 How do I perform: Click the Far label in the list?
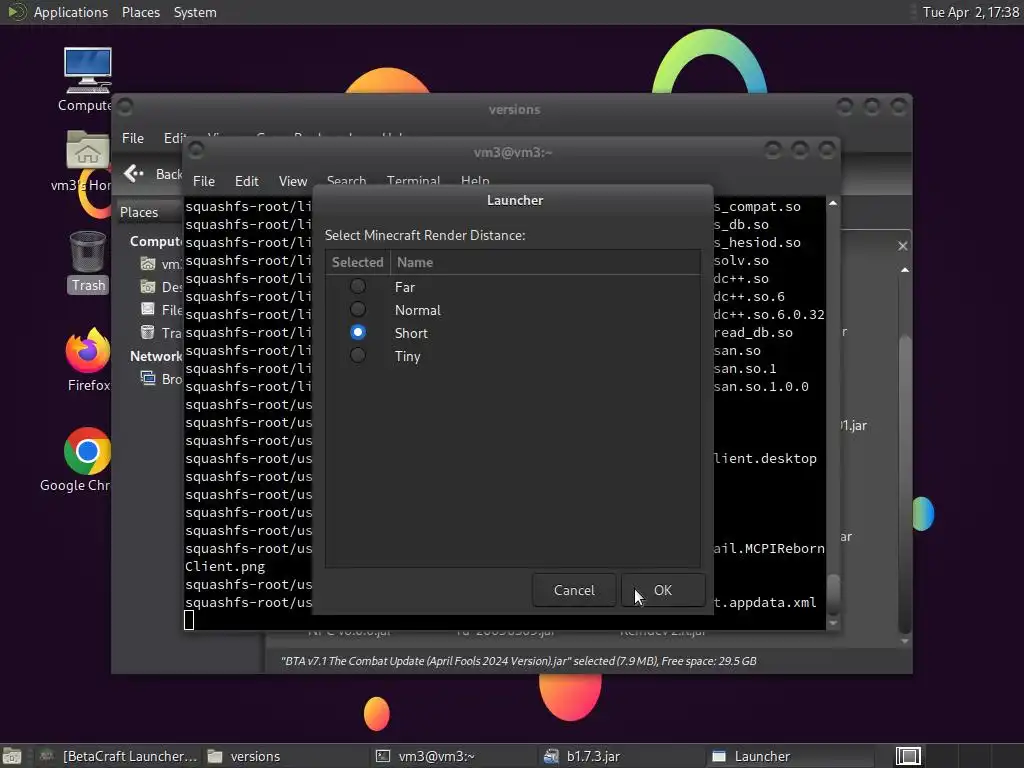click(405, 287)
